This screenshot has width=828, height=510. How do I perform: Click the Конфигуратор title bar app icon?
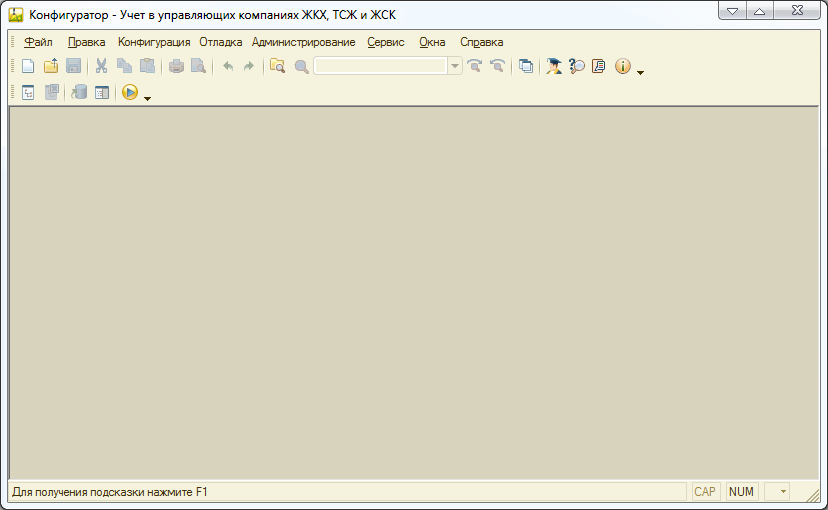16,15
